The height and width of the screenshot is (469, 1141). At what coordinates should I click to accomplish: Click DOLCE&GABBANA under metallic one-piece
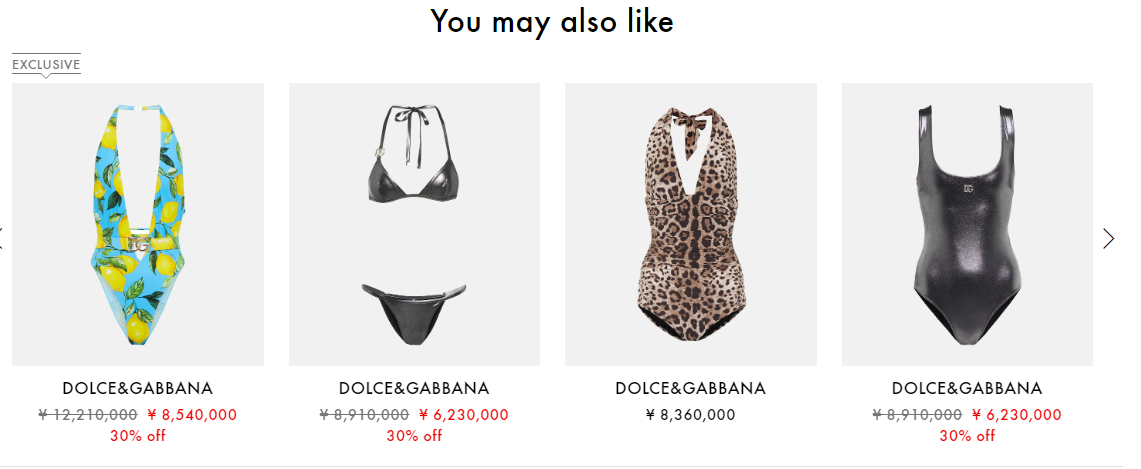click(x=967, y=388)
